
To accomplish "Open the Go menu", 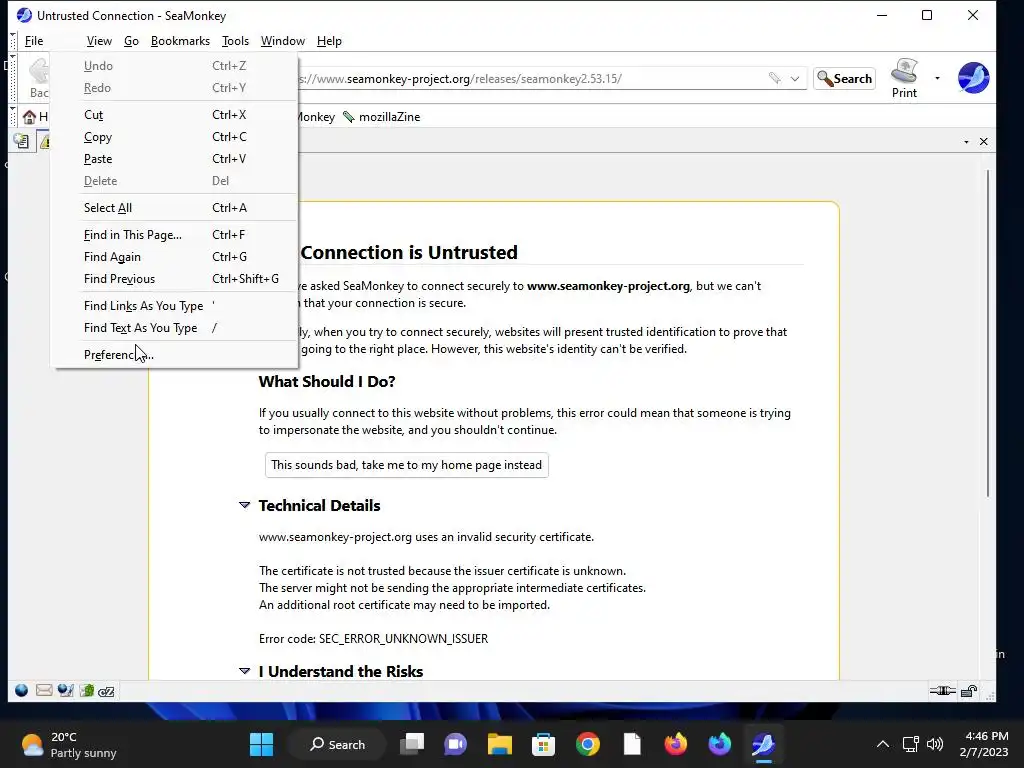I will tap(131, 40).
